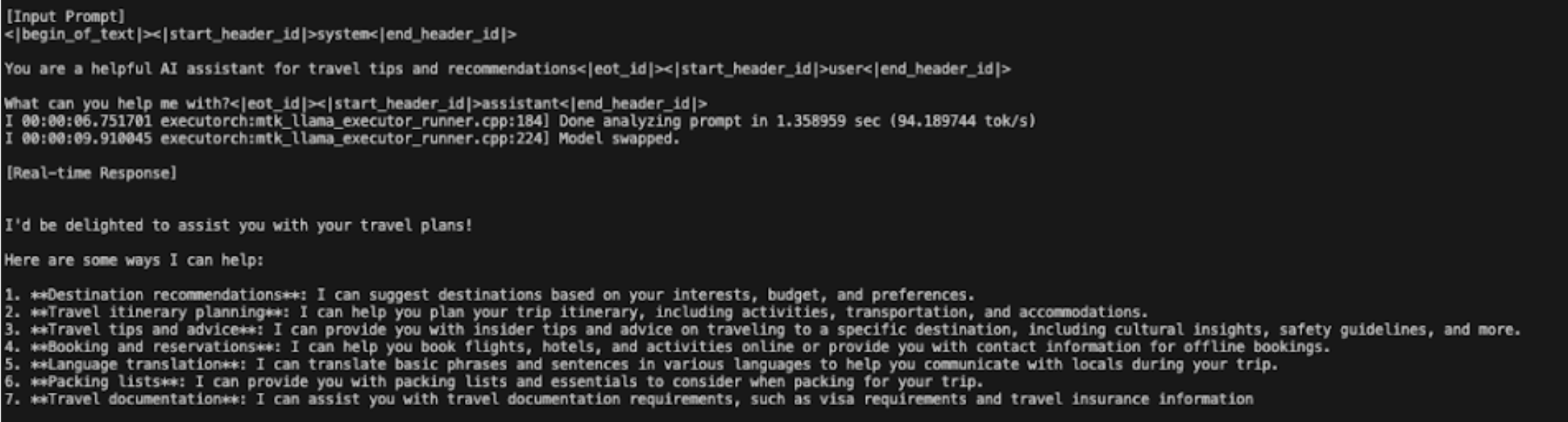Click the "Model swapped." log message
The image size is (1568, 422).
pyautogui.click(x=619, y=138)
